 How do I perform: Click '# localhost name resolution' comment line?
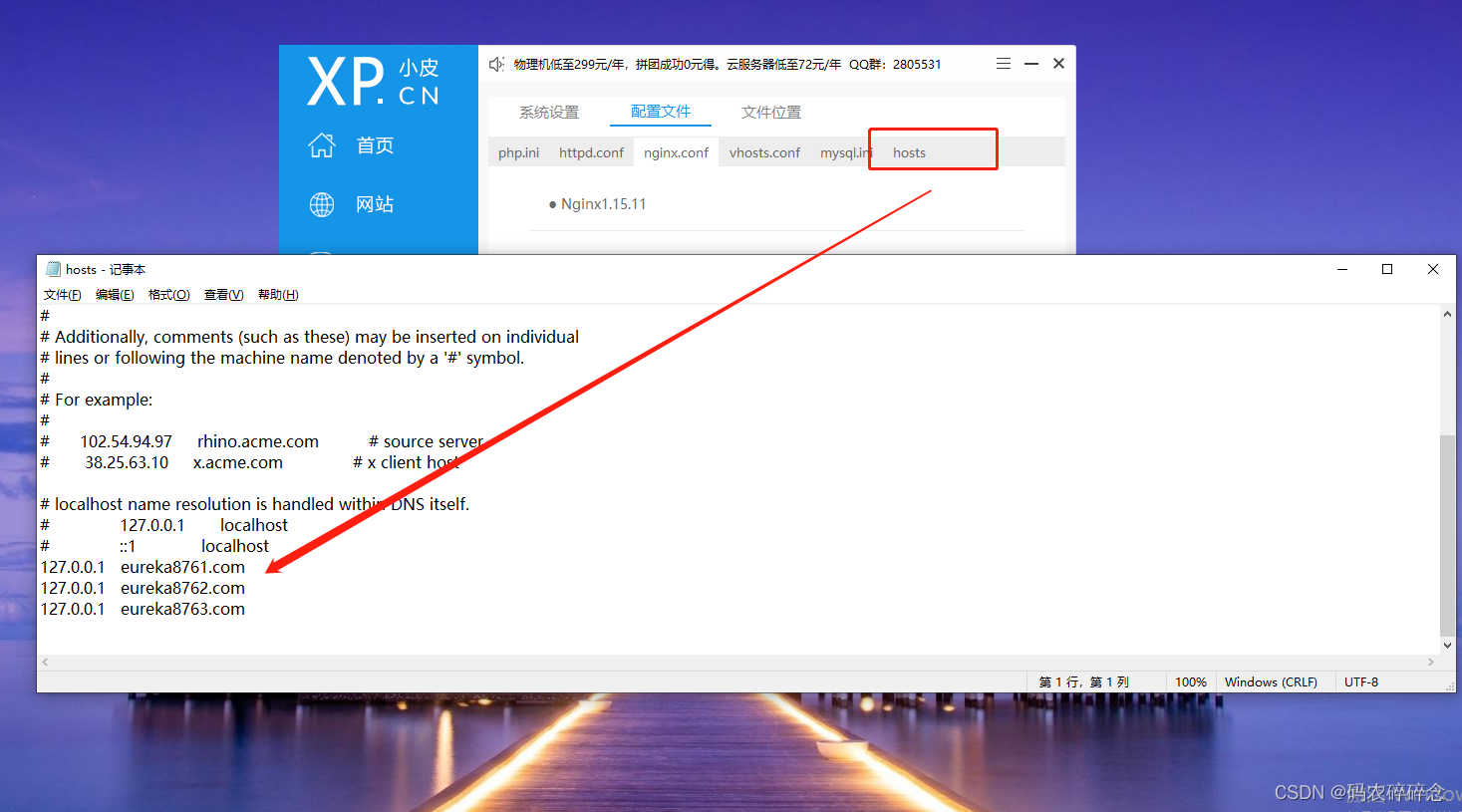pyautogui.click(x=255, y=504)
